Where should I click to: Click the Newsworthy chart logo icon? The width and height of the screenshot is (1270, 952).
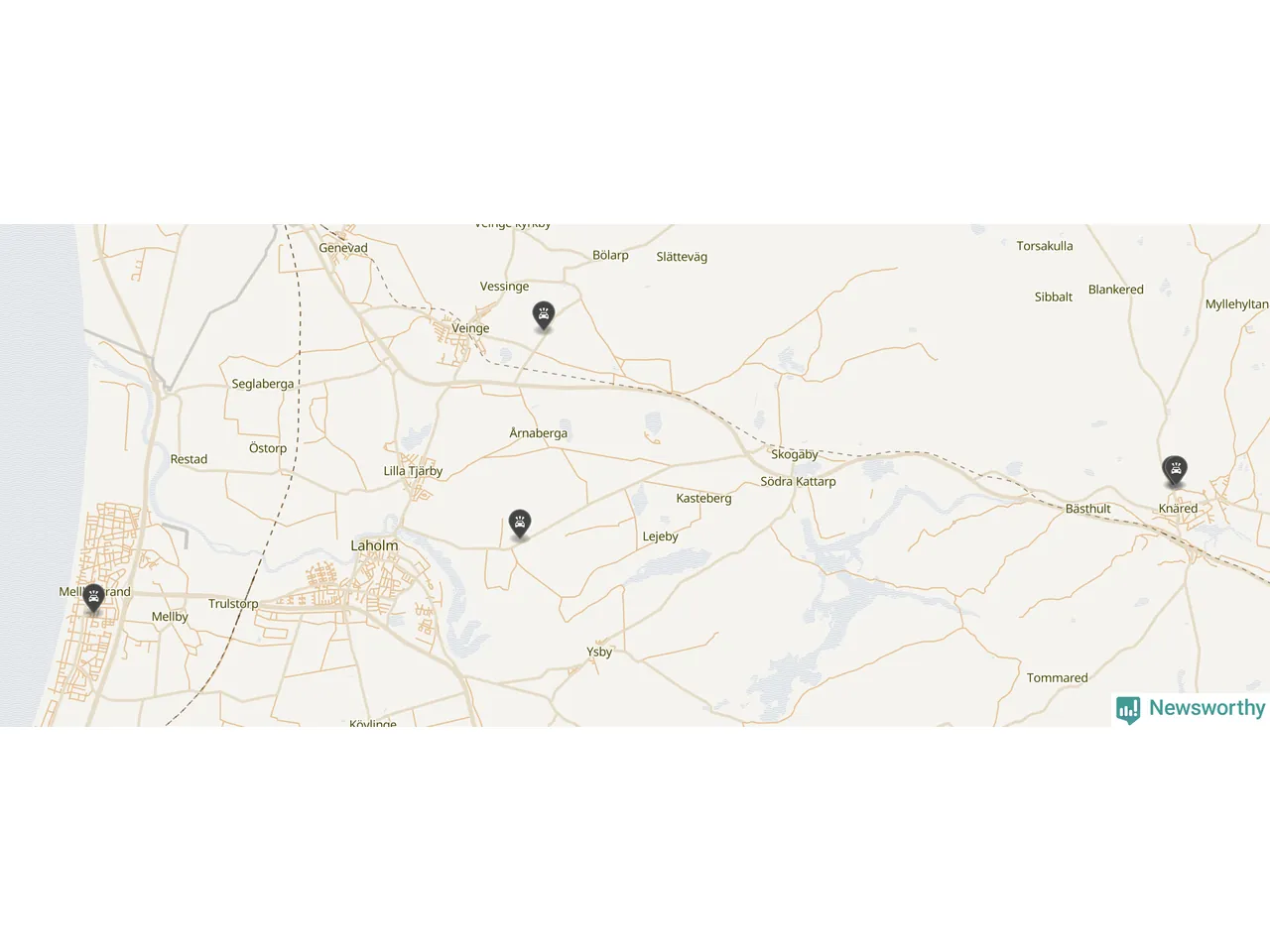tap(1128, 709)
